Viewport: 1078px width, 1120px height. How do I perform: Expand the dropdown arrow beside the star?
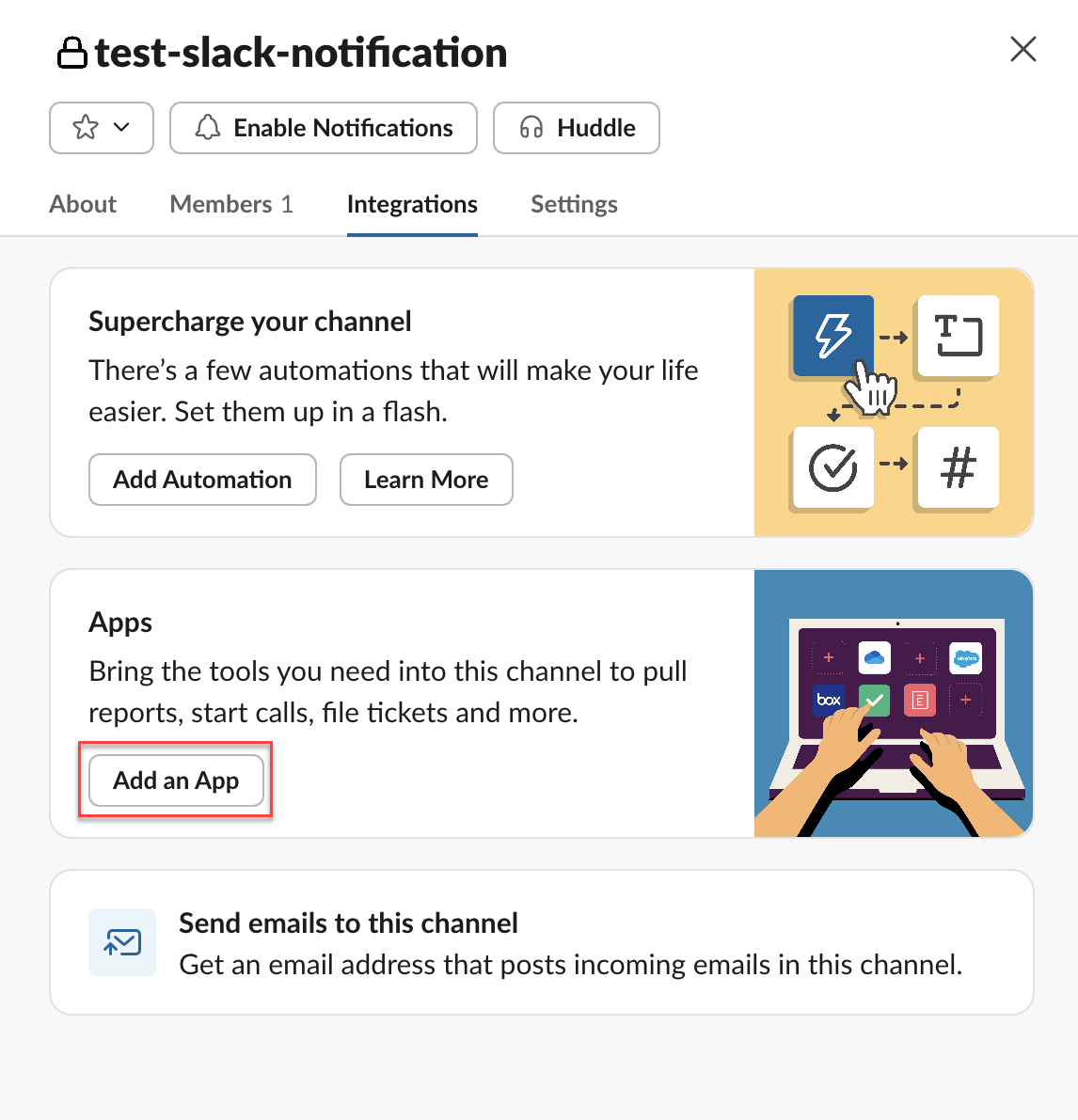(x=121, y=127)
